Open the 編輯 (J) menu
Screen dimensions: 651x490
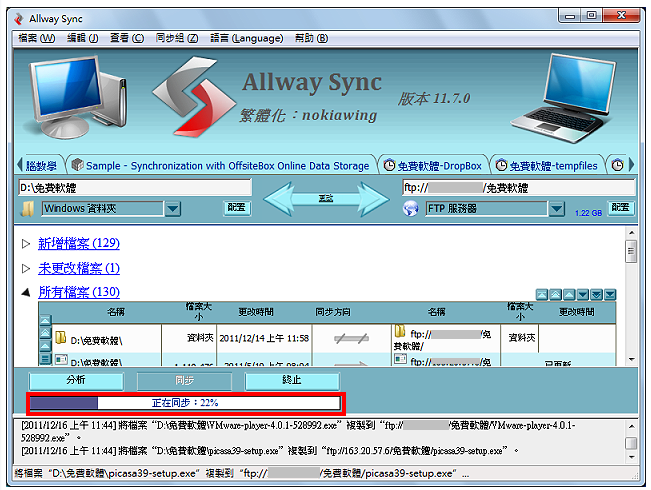[x=83, y=39]
